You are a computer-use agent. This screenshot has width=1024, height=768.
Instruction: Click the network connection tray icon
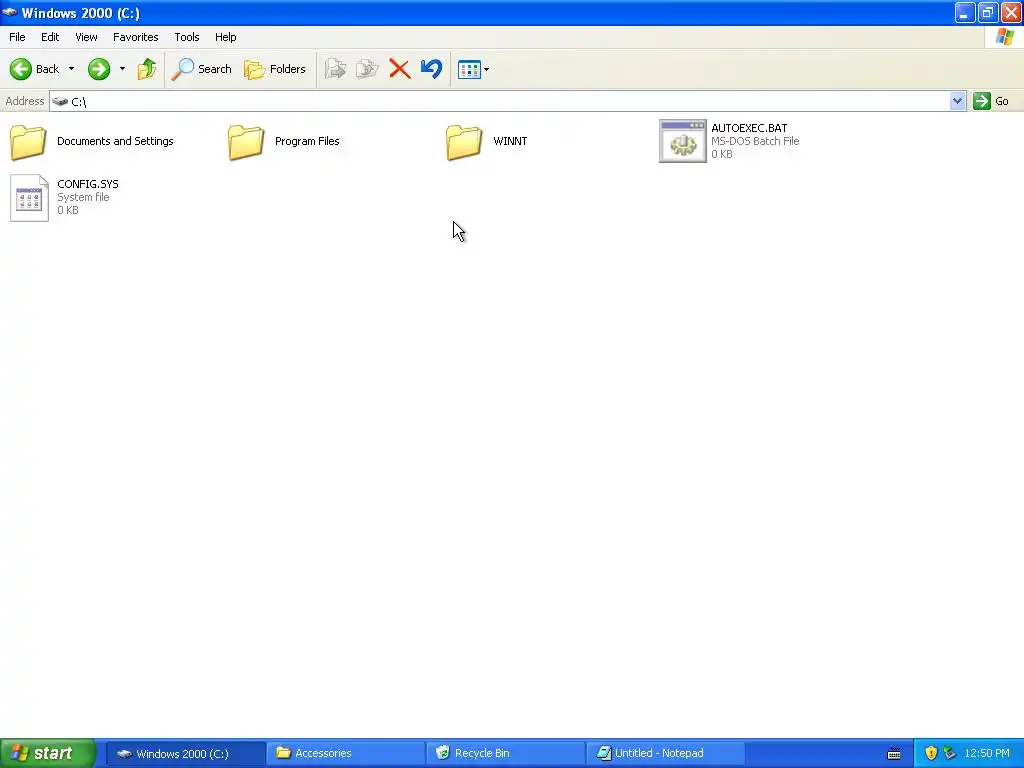[949, 753]
